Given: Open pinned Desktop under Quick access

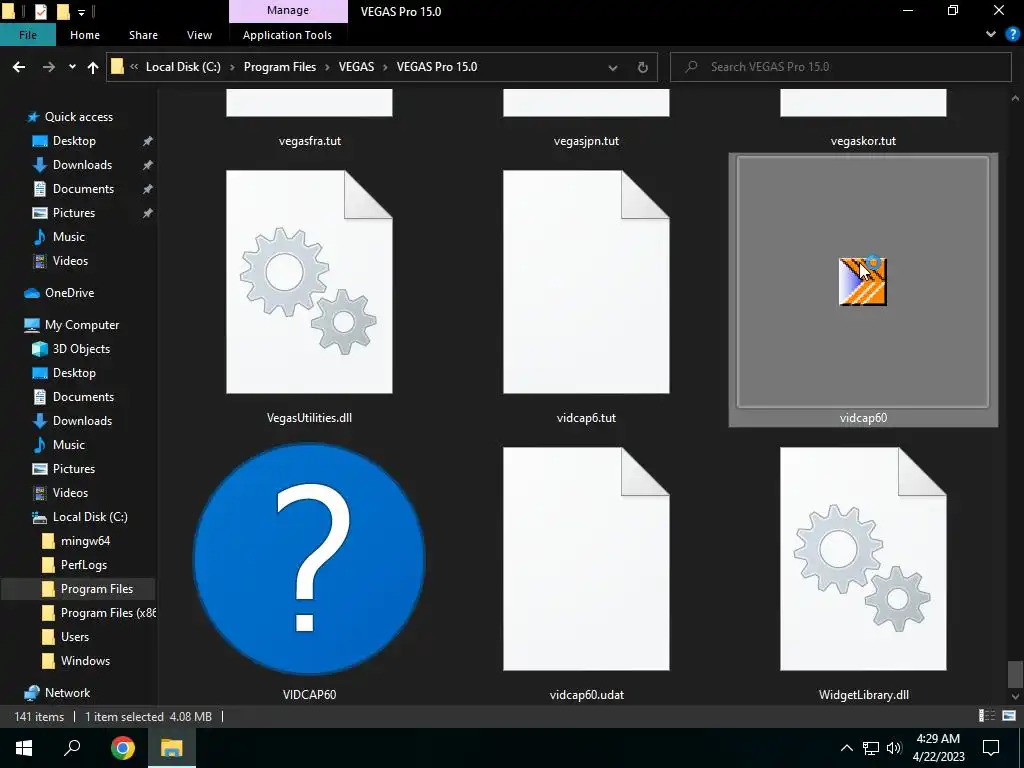Looking at the screenshot, I should (x=74, y=141).
